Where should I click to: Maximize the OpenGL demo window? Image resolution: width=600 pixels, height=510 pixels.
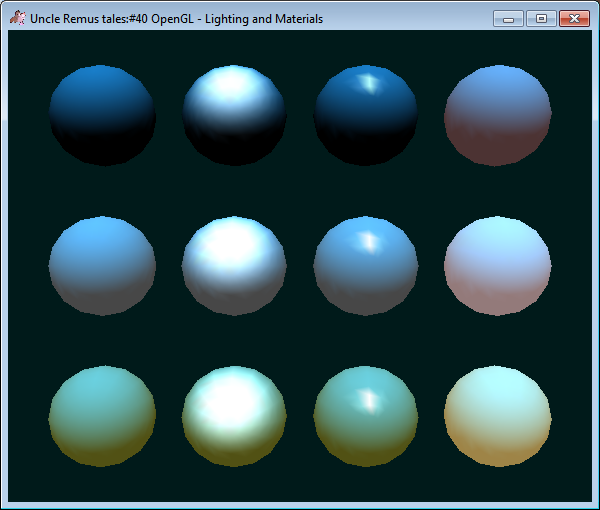click(541, 18)
